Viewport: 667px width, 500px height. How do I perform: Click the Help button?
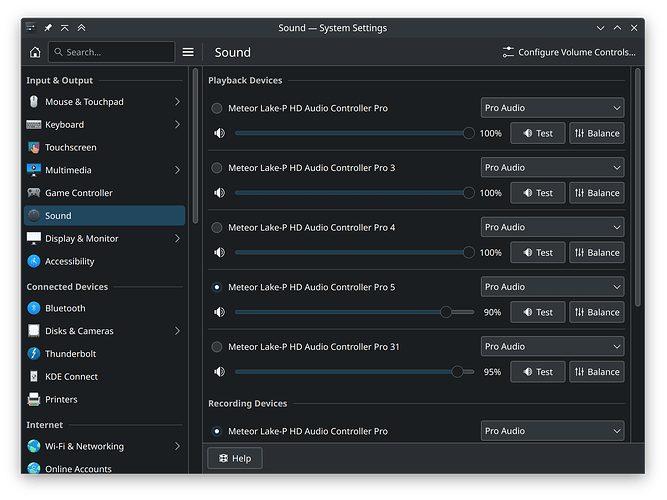click(x=235, y=458)
